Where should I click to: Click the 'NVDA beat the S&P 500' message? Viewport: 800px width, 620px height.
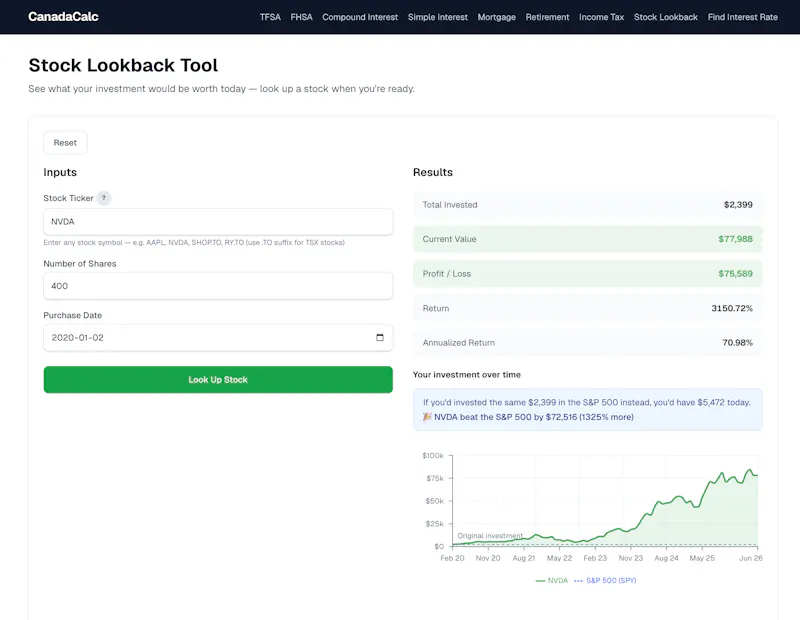click(528, 417)
